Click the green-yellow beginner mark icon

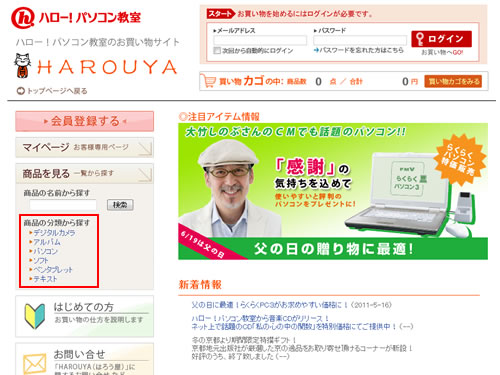[34, 316]
